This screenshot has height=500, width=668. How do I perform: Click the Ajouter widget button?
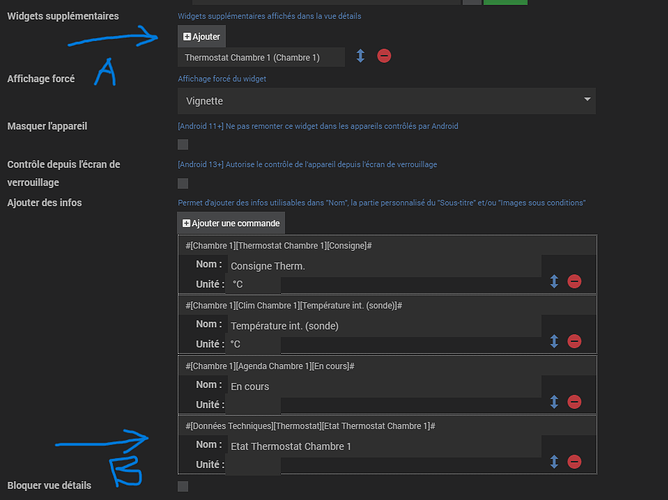coord(202,37)
